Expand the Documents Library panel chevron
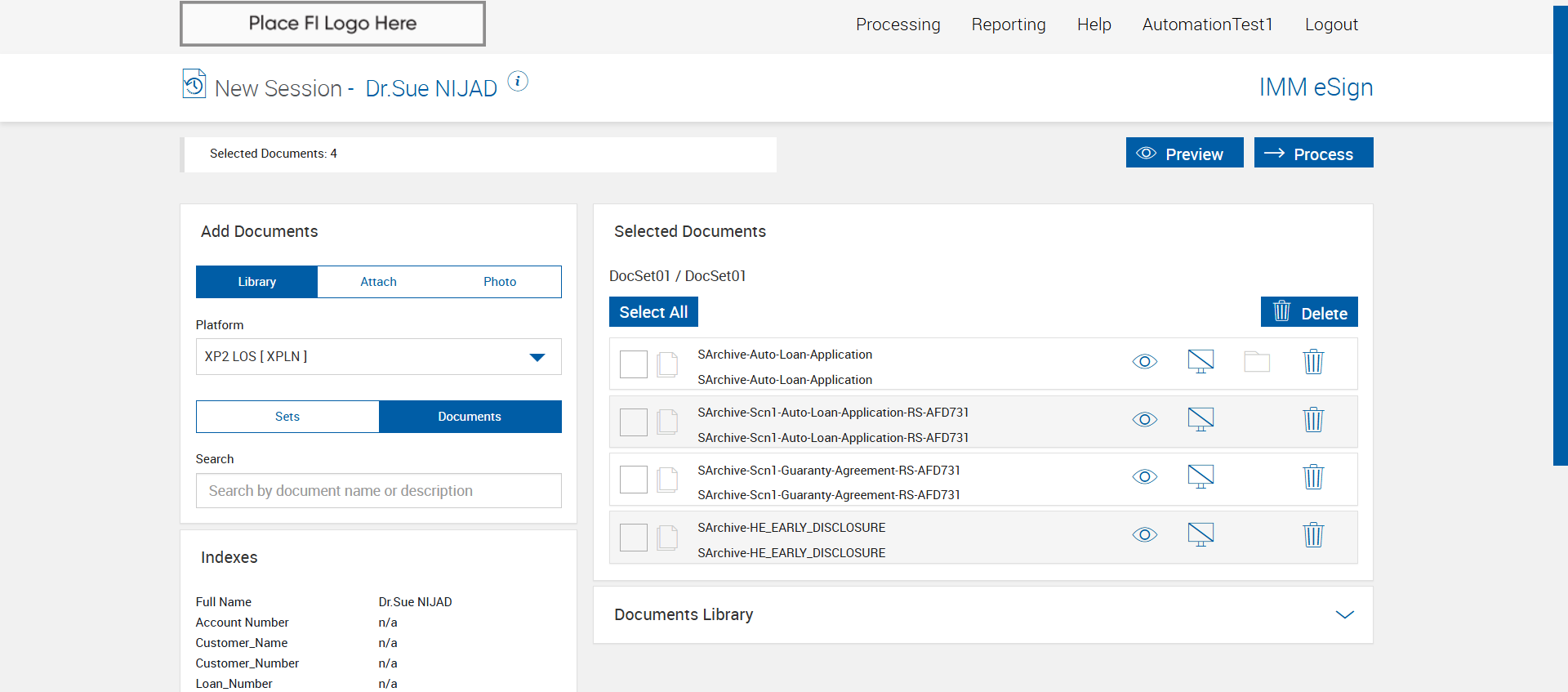Image resolution: width=1568 pixels, height=692 pixels. [1344, 614]
